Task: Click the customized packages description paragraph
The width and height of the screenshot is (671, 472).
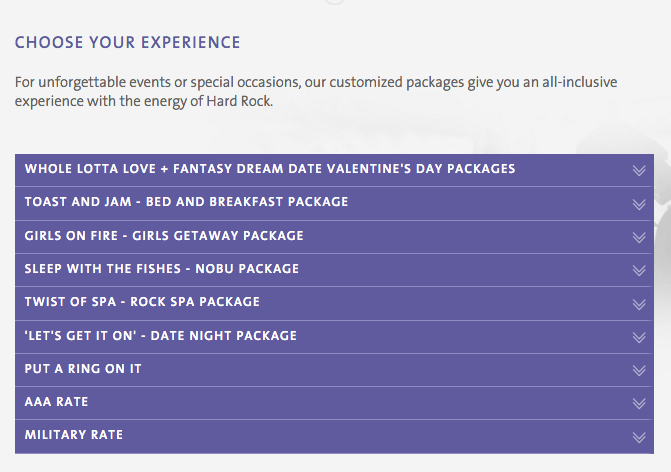Action: [316, 92]
